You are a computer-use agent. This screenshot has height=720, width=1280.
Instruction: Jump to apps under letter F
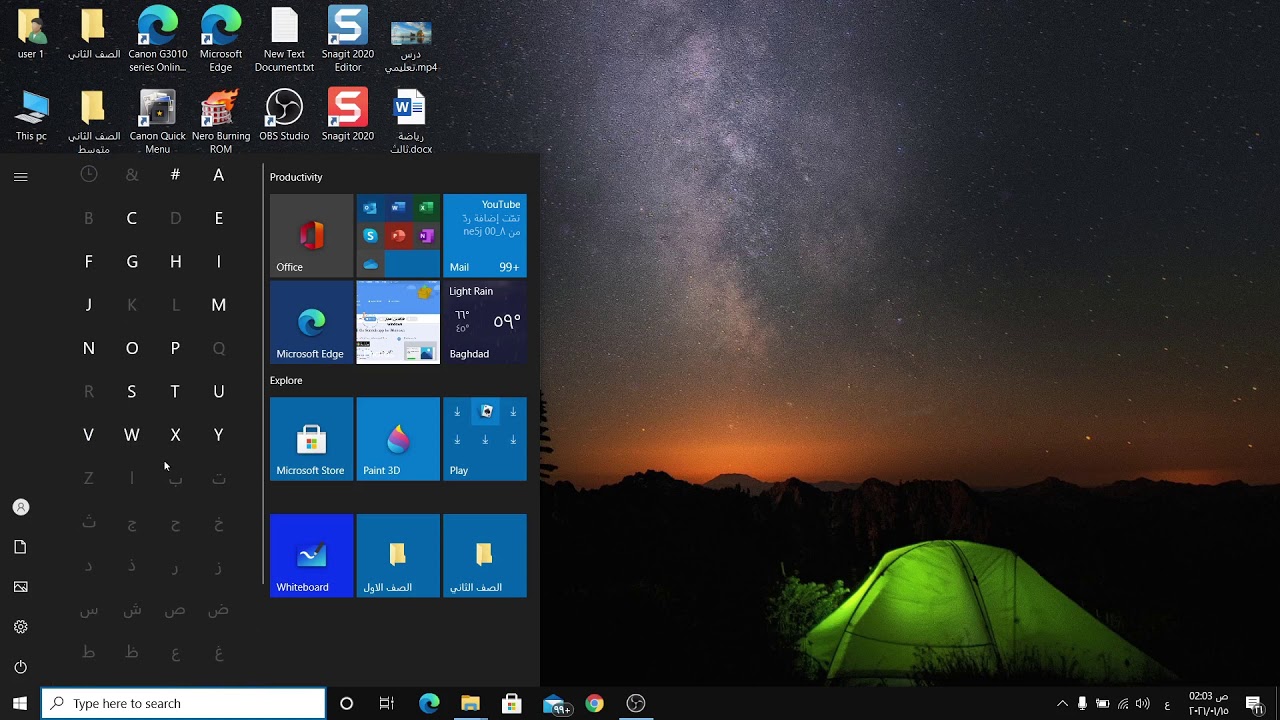pos(88,261)
